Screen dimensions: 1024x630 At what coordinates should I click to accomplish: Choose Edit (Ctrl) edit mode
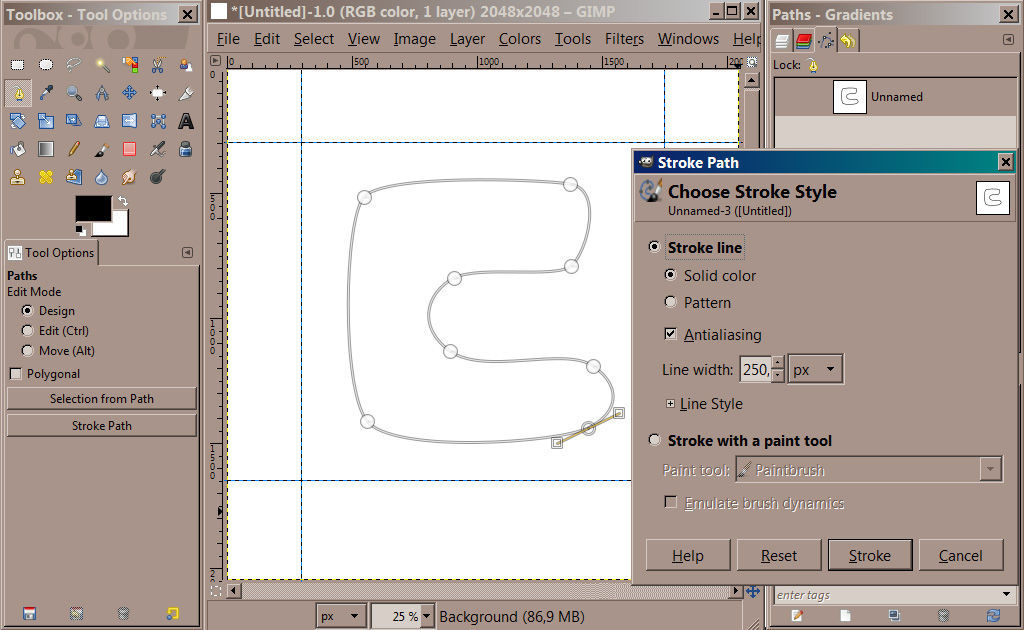(x=27, y=331)
